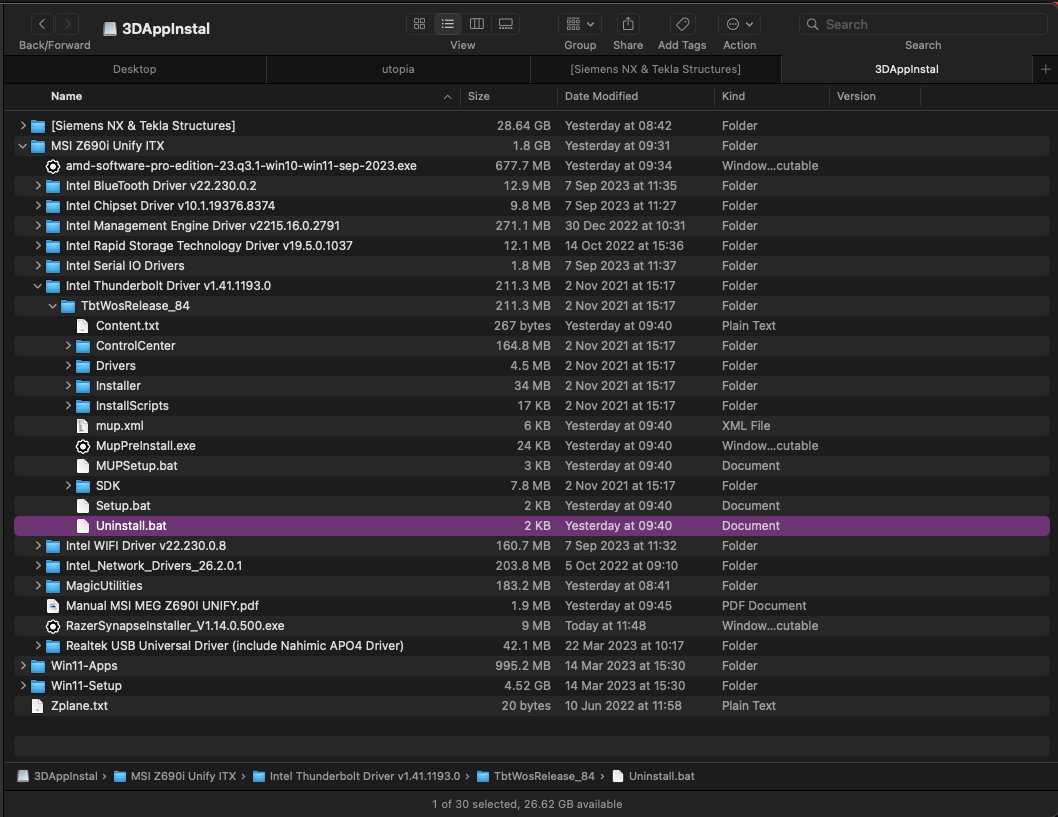Click the Add Tags icon
1058x817 pixels.
681,23
